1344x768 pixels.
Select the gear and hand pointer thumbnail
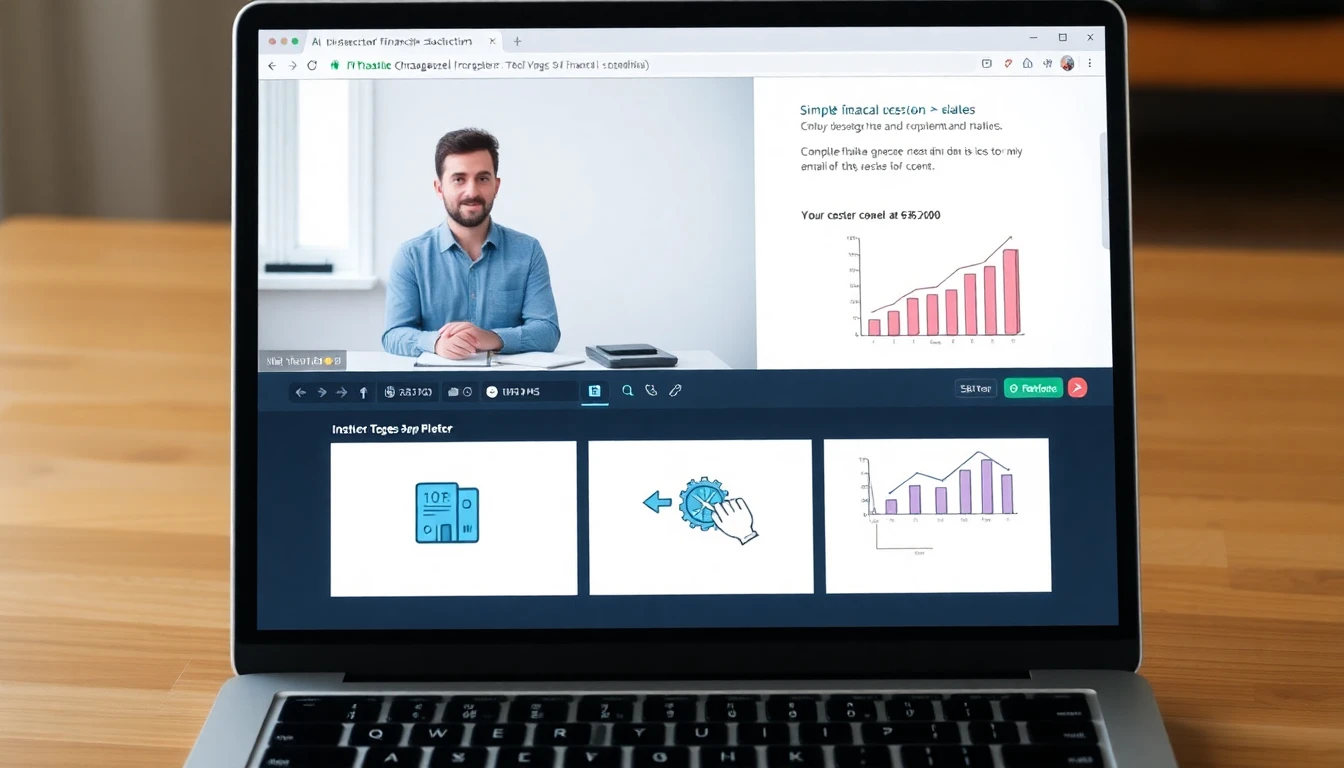[x=700, y=518]
